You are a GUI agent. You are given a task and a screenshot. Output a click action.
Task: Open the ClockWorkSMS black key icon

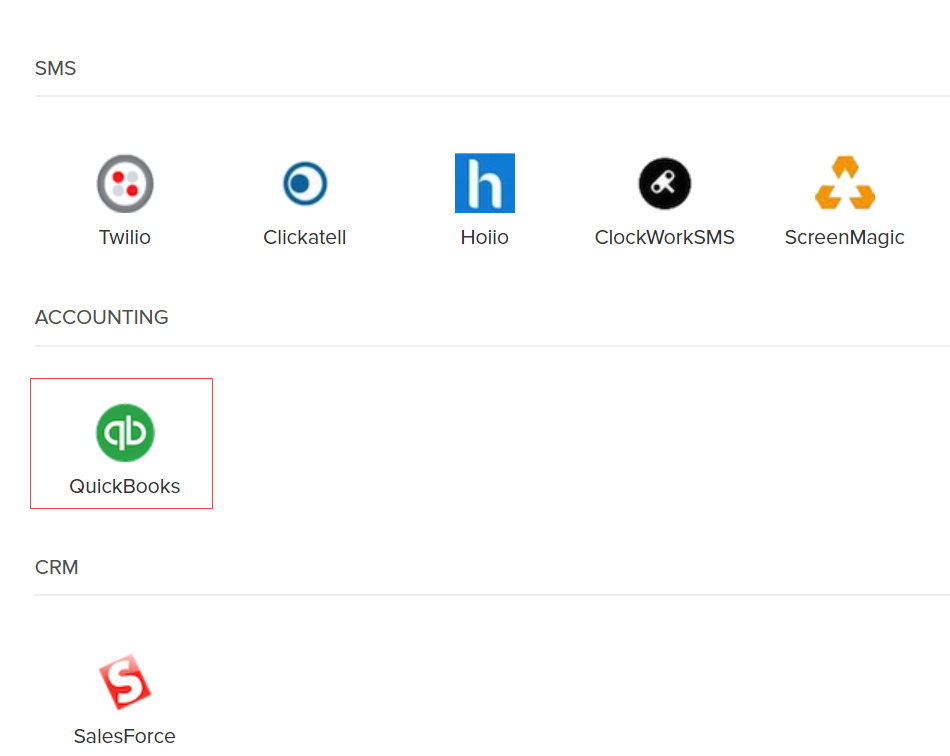click(665, 184)
